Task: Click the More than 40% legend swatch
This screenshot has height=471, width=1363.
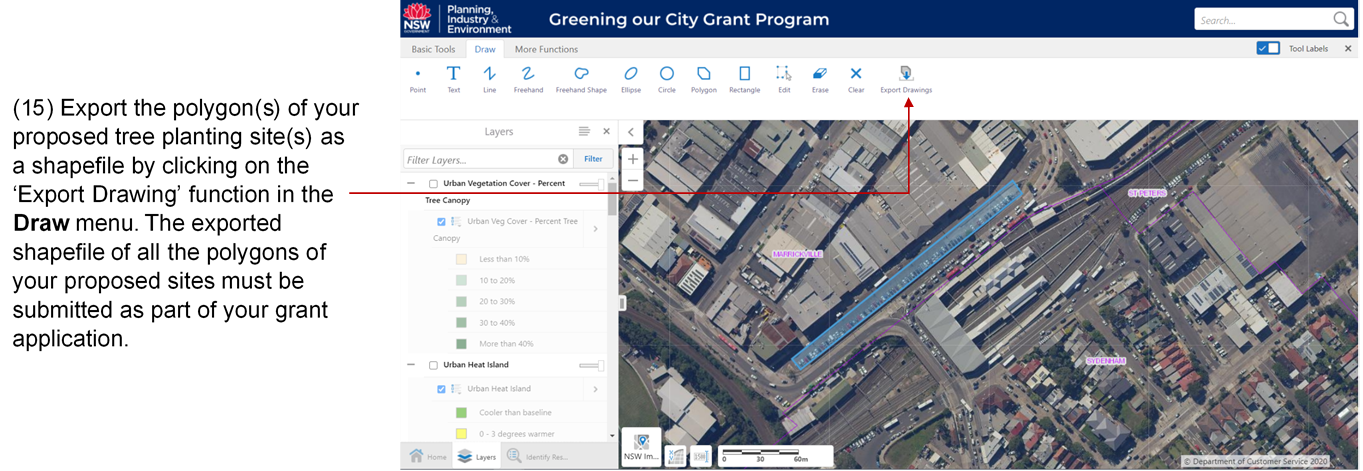Action: point(461,343)
